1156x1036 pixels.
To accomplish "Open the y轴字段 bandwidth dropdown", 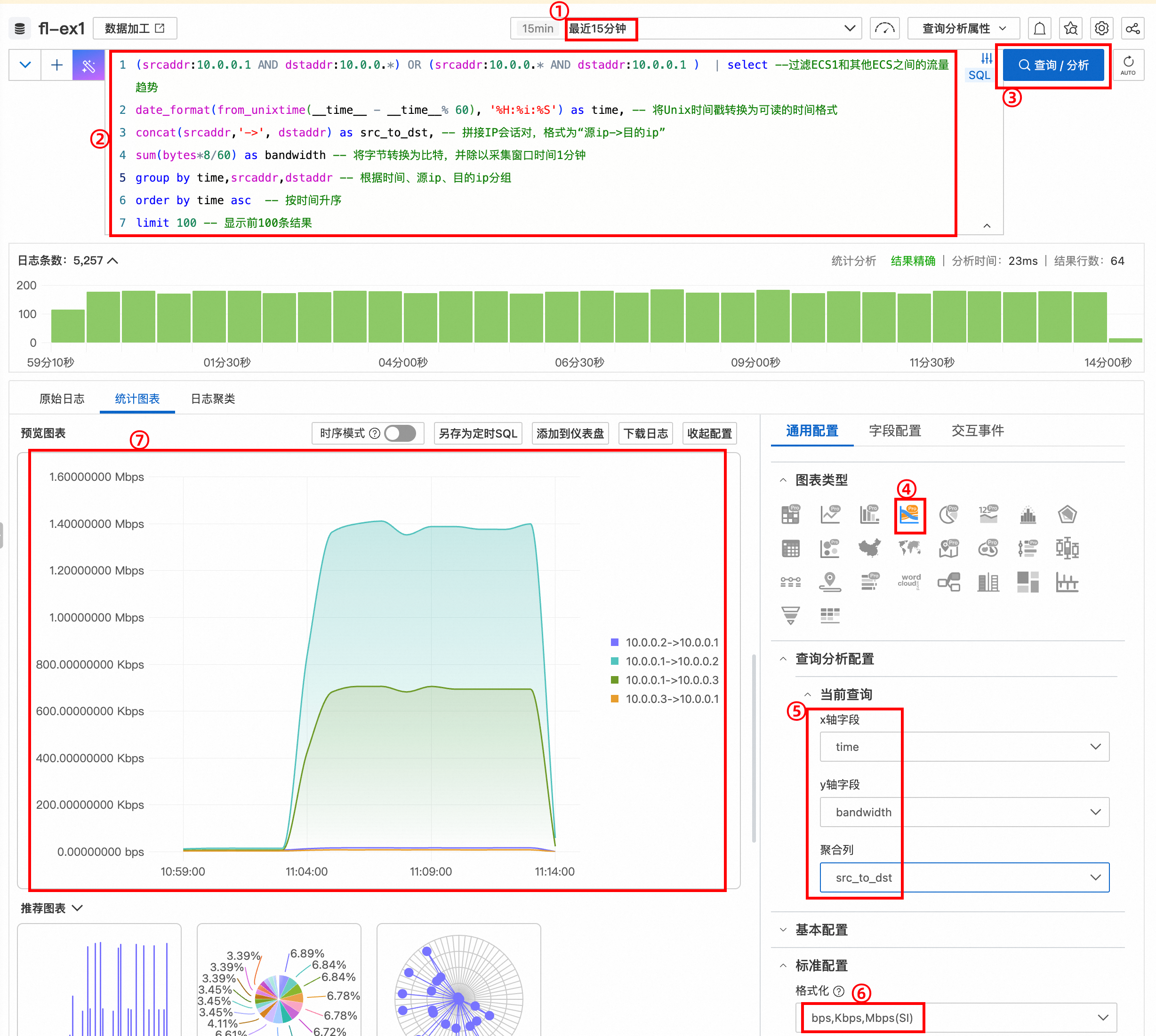I will 964,813.
